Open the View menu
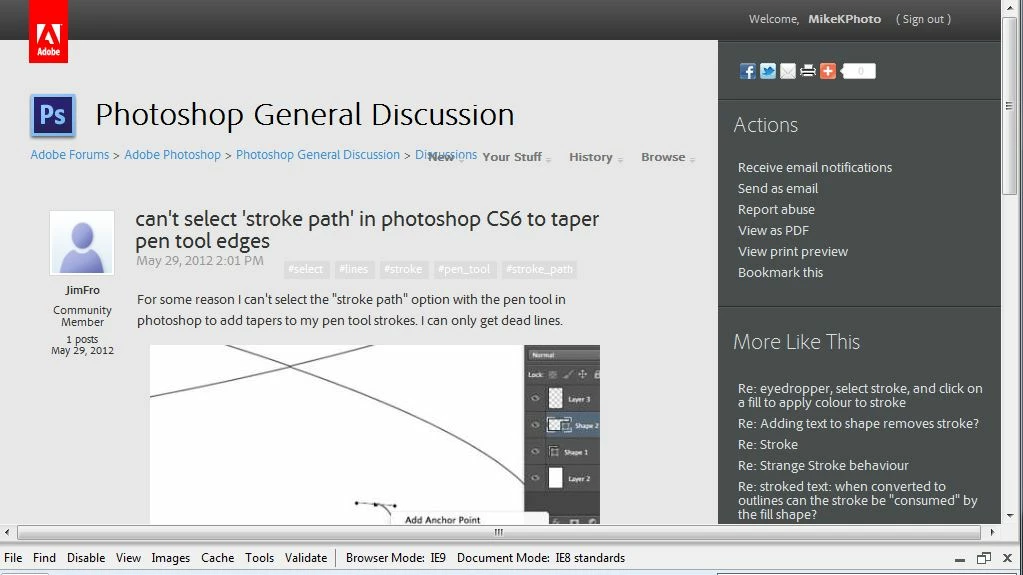This screenshot has width=1023, height=575. coord(129,558)
